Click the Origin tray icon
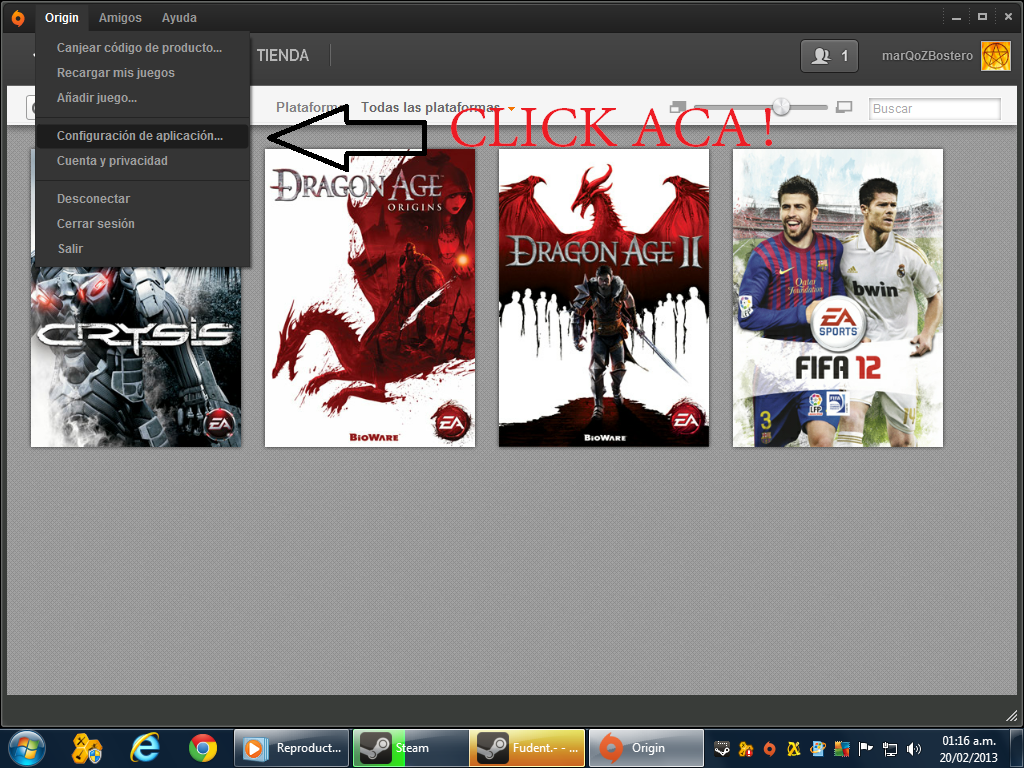The width and height of the screenshot is (1024, 768). coord(770,748)
